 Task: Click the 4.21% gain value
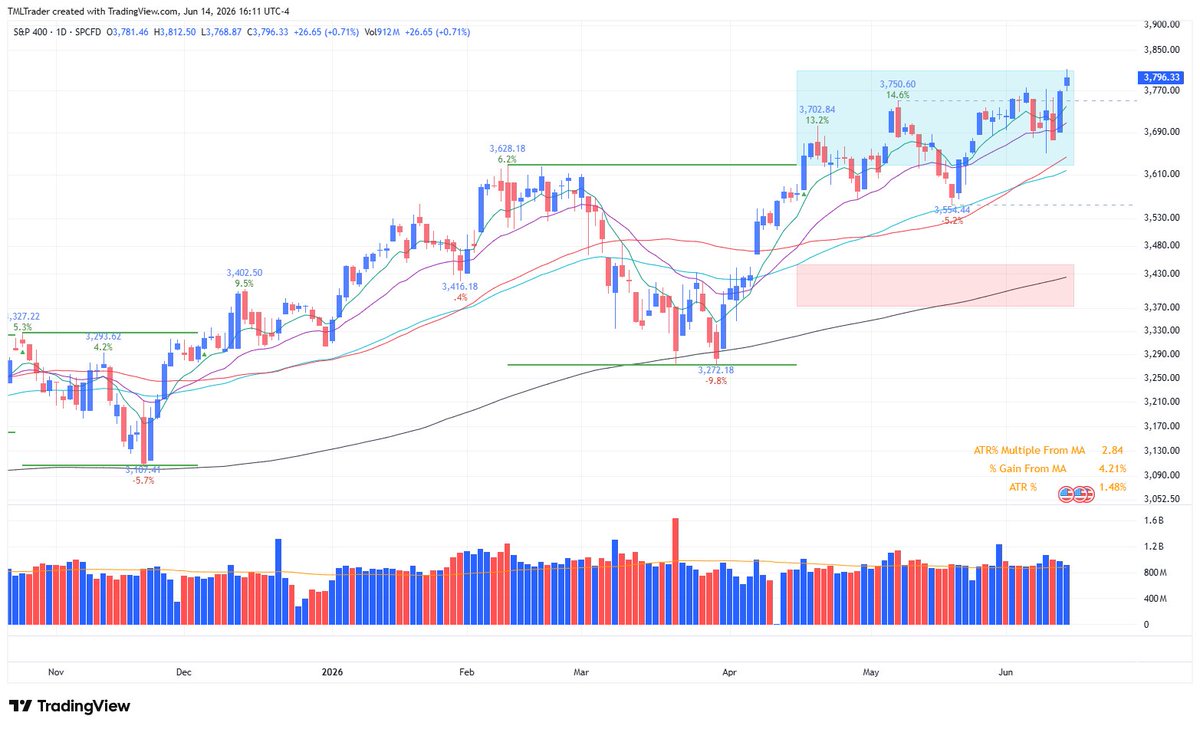click(x=1112, y=469)
